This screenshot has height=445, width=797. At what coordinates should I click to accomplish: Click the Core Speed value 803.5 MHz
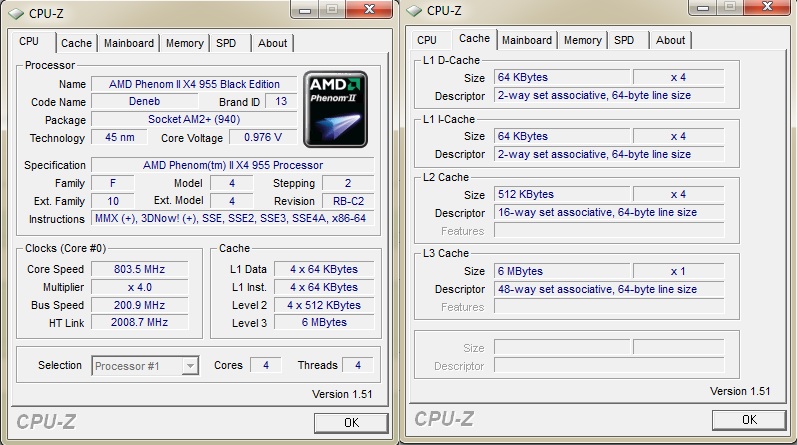pos(140,269)
